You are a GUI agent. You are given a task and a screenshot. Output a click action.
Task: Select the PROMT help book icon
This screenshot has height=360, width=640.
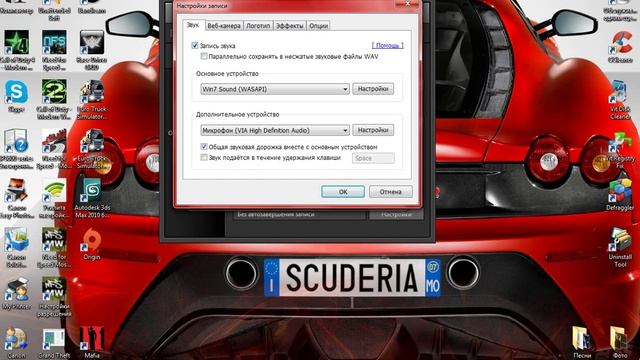tap(16, 141)
